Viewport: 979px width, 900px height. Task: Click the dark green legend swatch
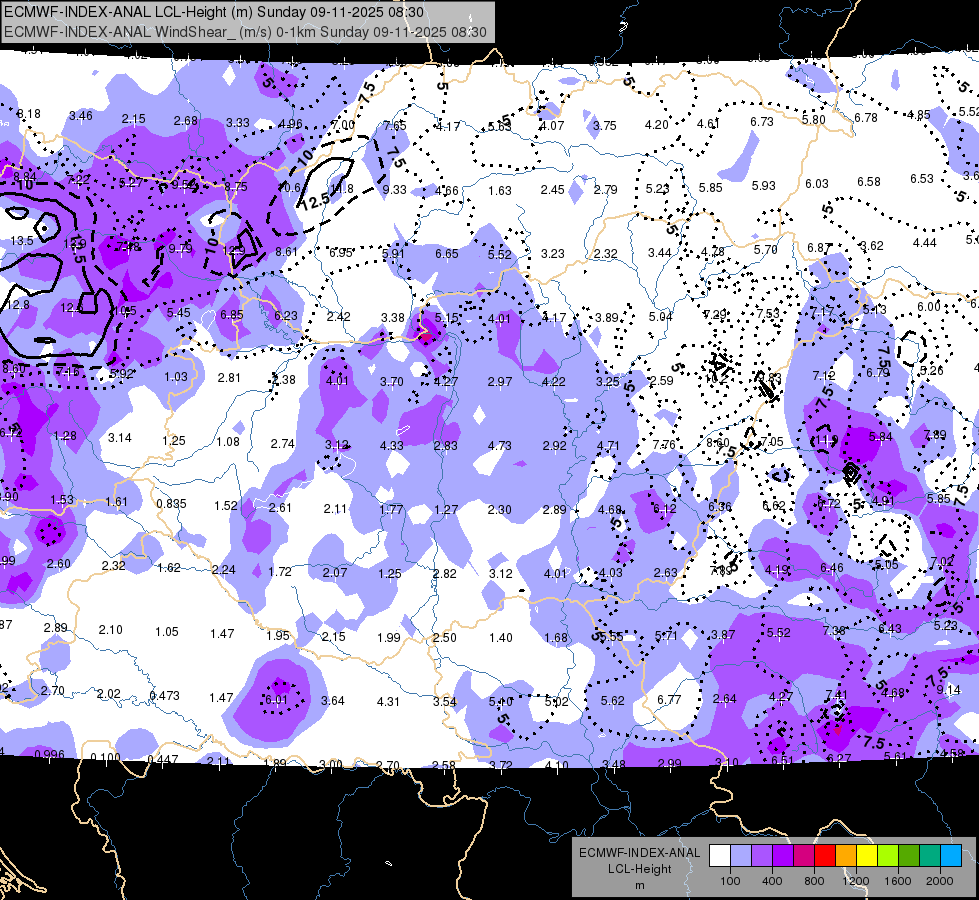(909, 856)
